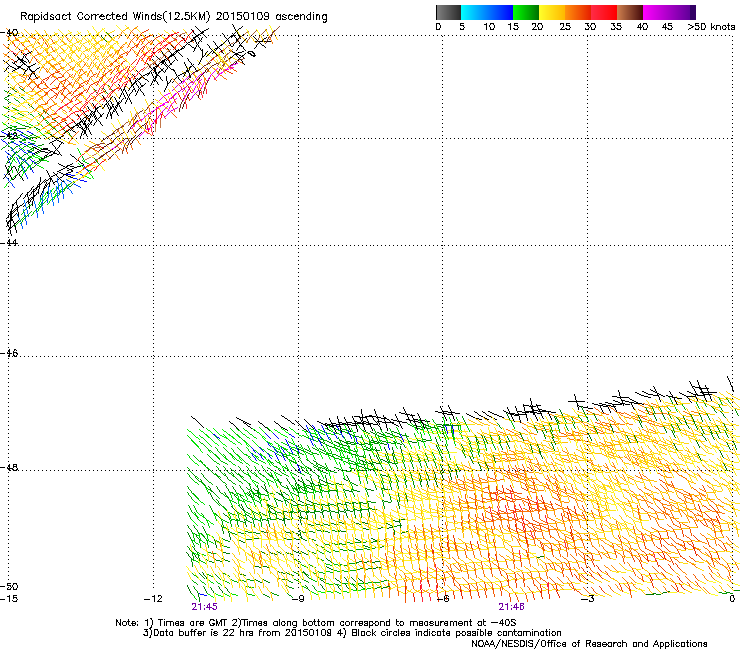
Task: Click the orange 25-30 knots legend swatch
Action: [x=578, y=12]
